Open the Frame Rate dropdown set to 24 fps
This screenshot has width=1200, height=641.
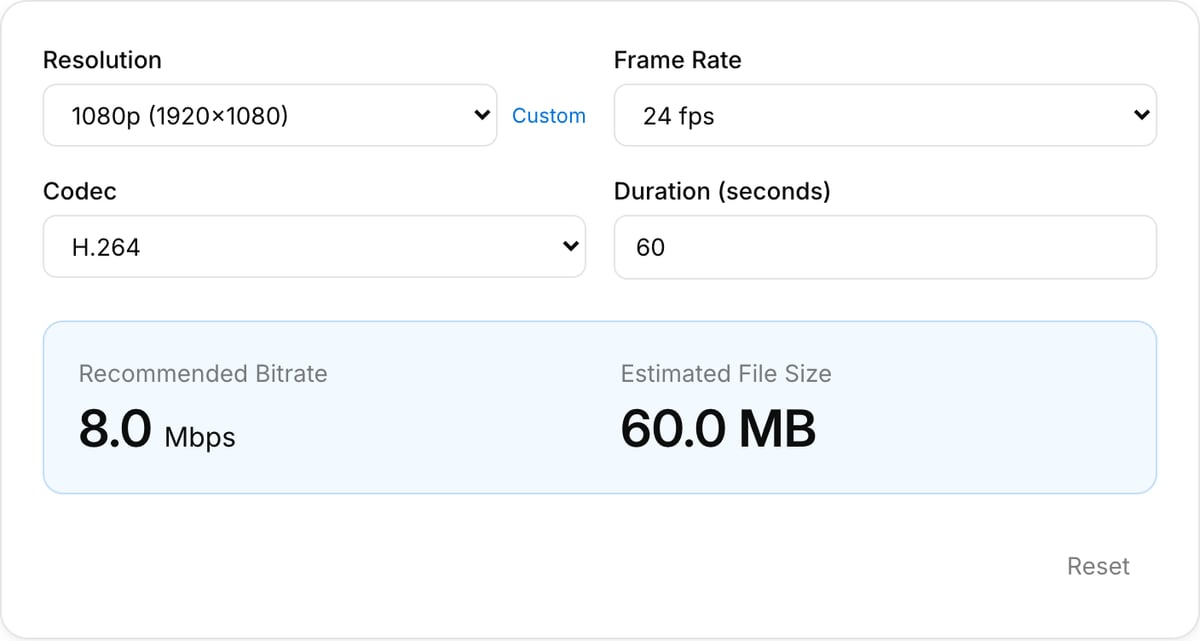(x=885, y=115)
